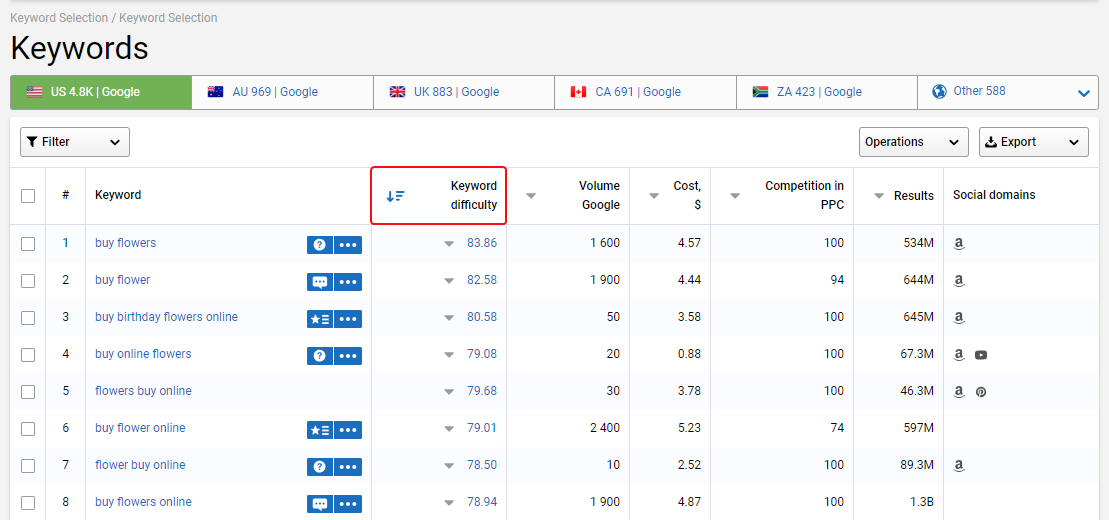Click the Amazon icon in buy flower row
Image resolution: width=1109 pixels, height=520 pixels.
tap(959, 281)
